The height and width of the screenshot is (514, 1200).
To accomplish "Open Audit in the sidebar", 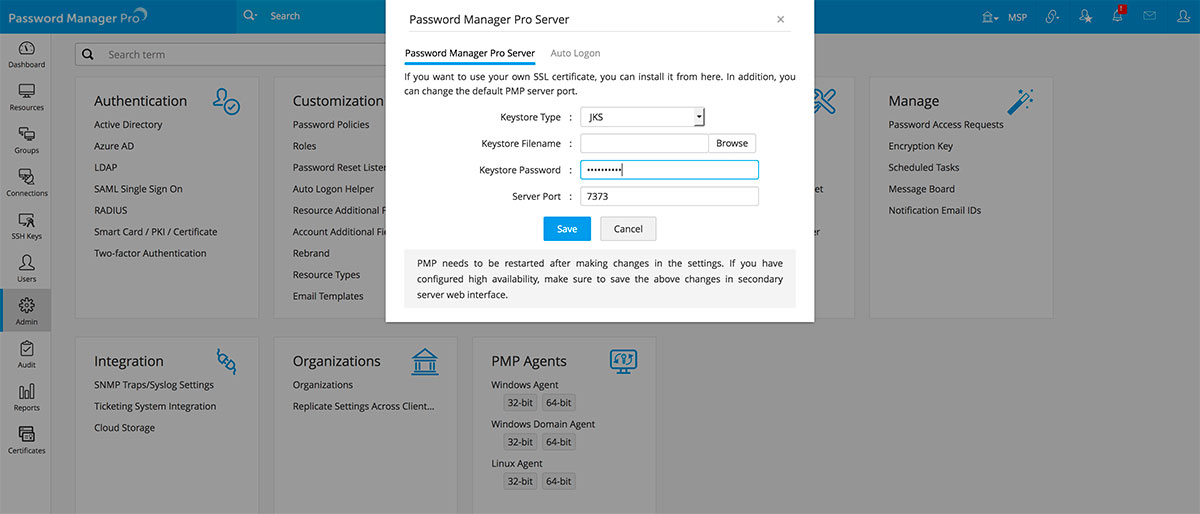I will click(x=26, y=355).
